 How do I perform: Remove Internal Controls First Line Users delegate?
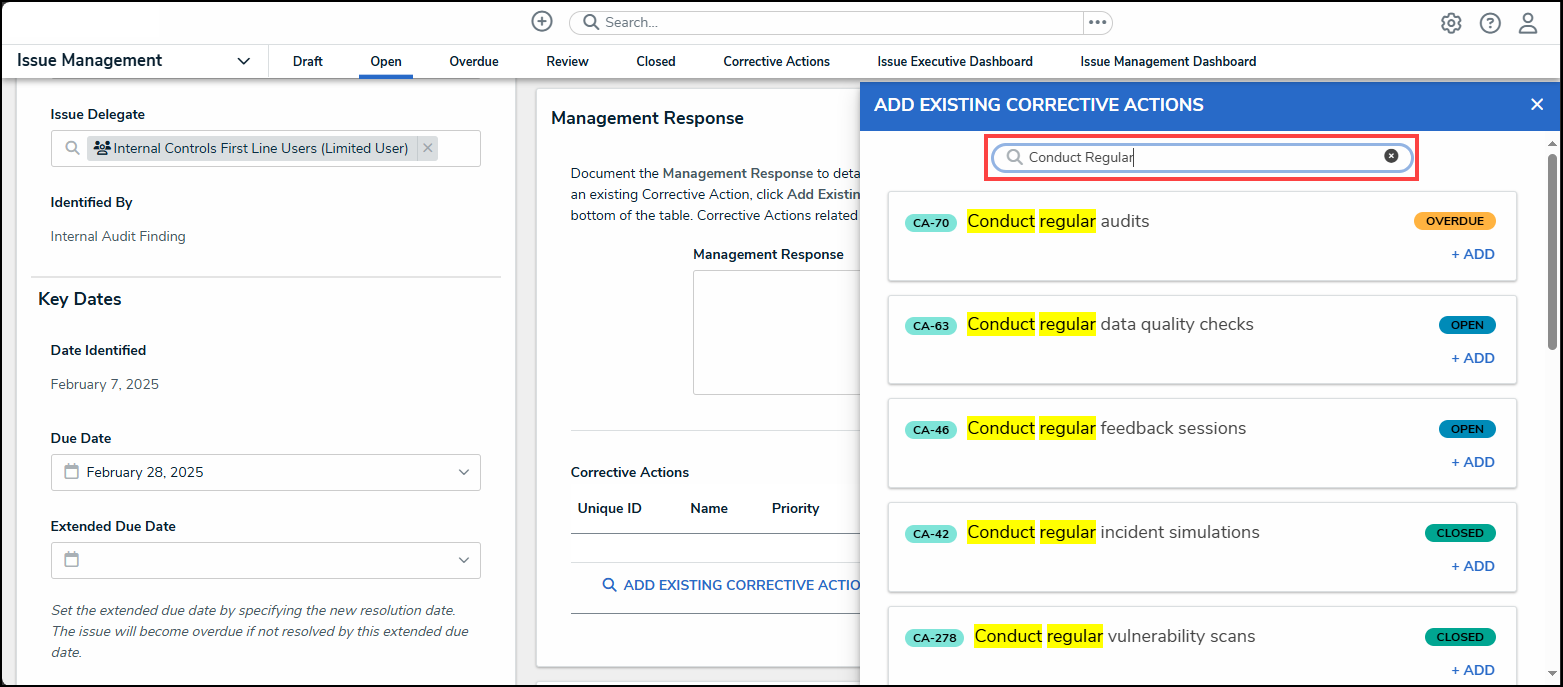(428, 148)
